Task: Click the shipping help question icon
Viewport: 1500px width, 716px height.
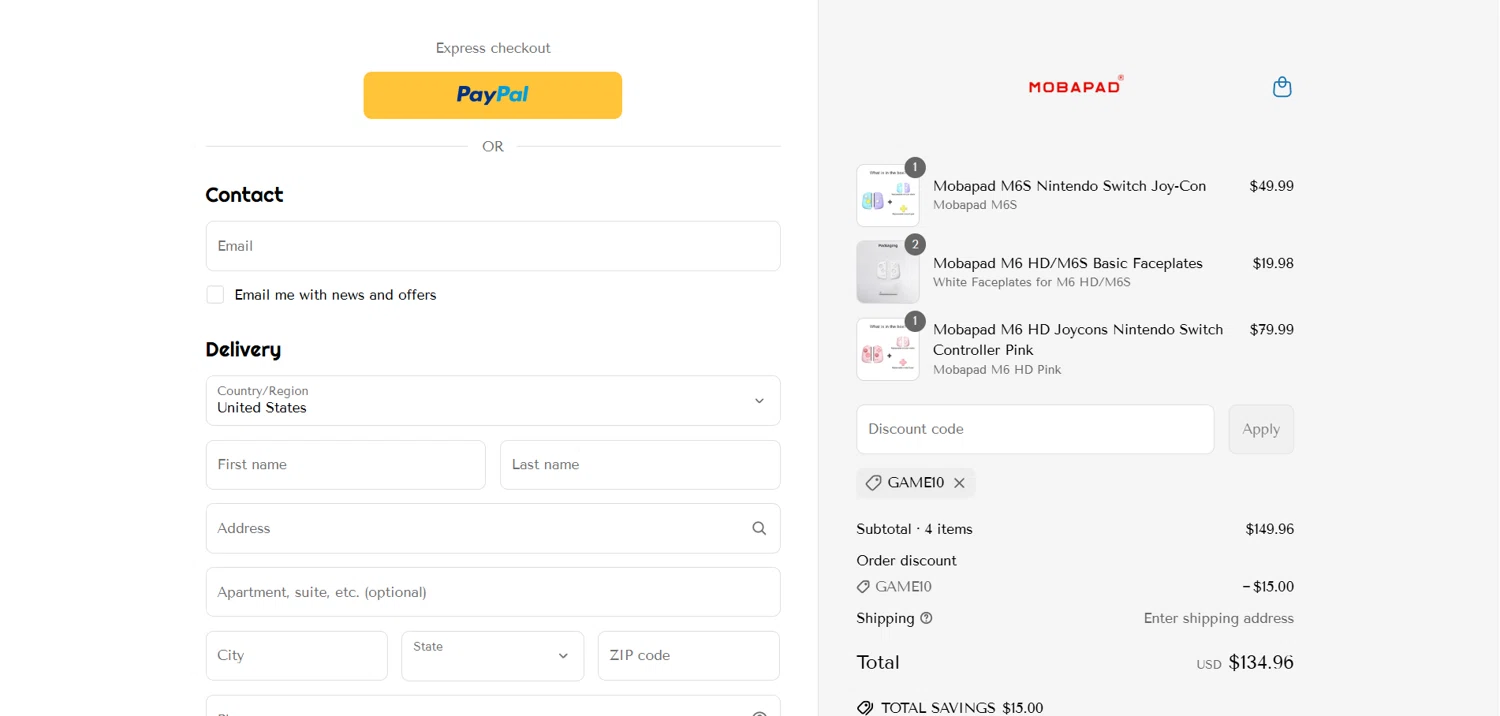Action: [926, 618]
